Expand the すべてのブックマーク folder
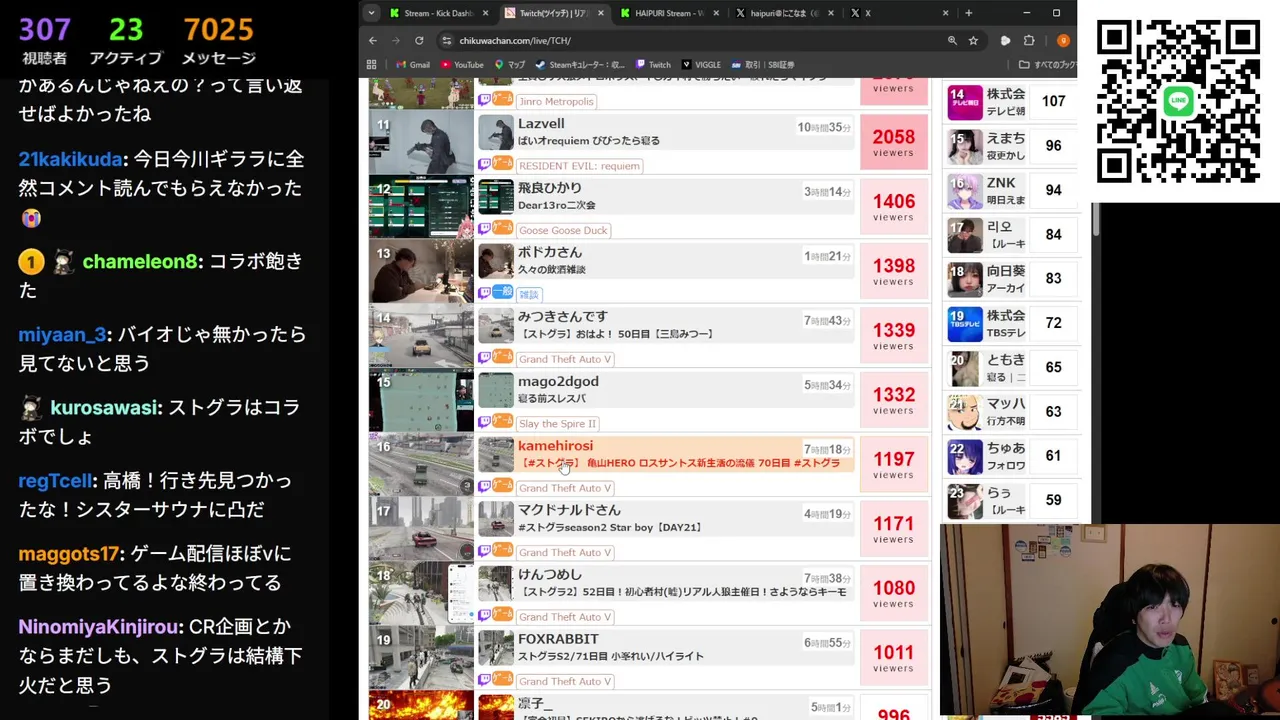 1047,65
